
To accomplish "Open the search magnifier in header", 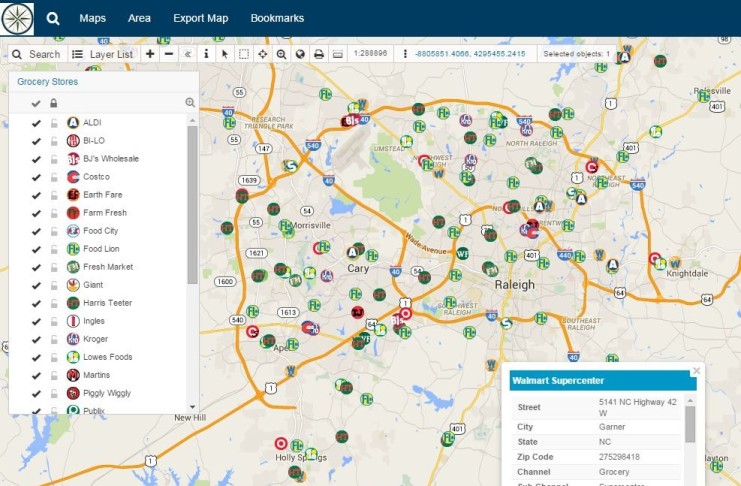I will 53,18.
